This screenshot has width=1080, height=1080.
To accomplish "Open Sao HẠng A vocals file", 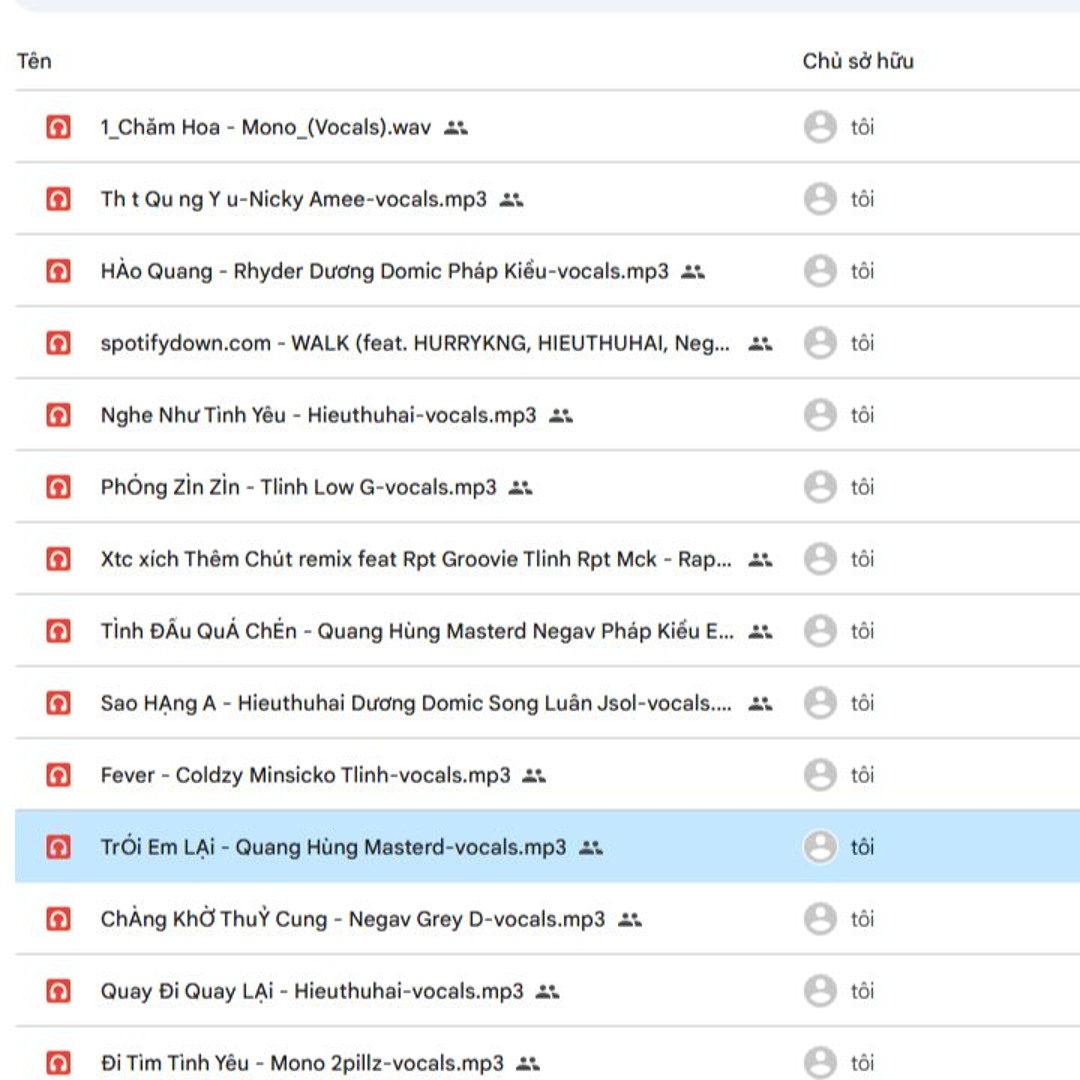I will (415, 703).
